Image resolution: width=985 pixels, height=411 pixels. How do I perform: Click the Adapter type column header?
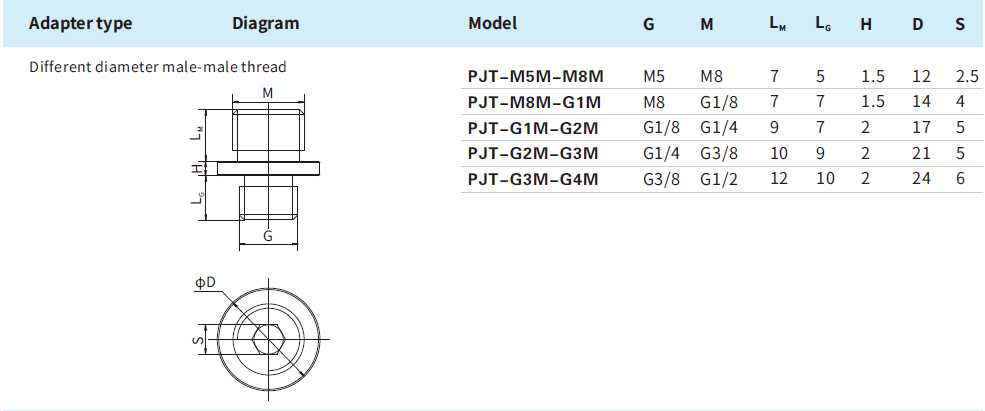click(79, 24)
